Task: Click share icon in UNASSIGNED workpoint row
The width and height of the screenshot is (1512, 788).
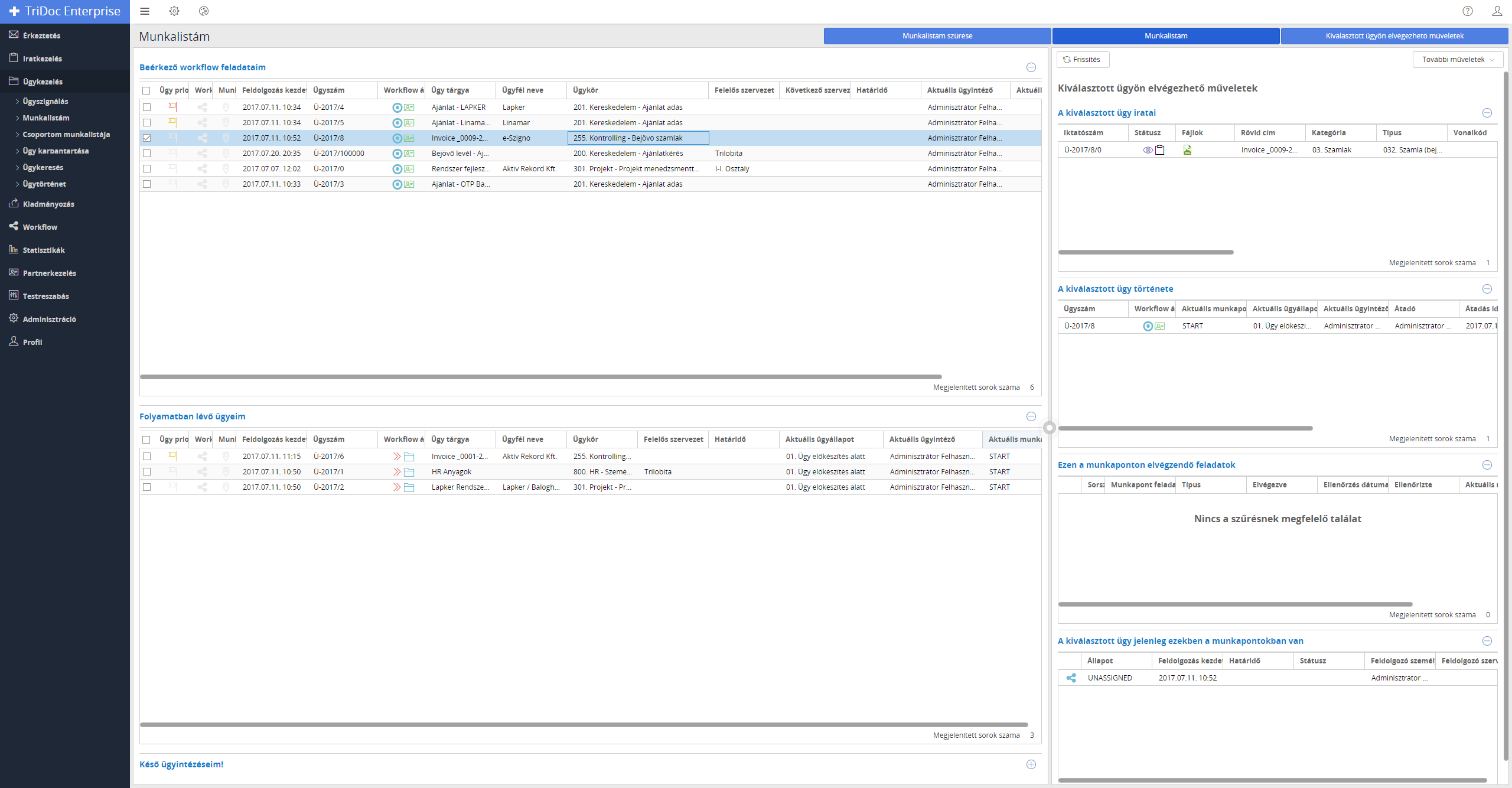Action: click(1071, 678)
